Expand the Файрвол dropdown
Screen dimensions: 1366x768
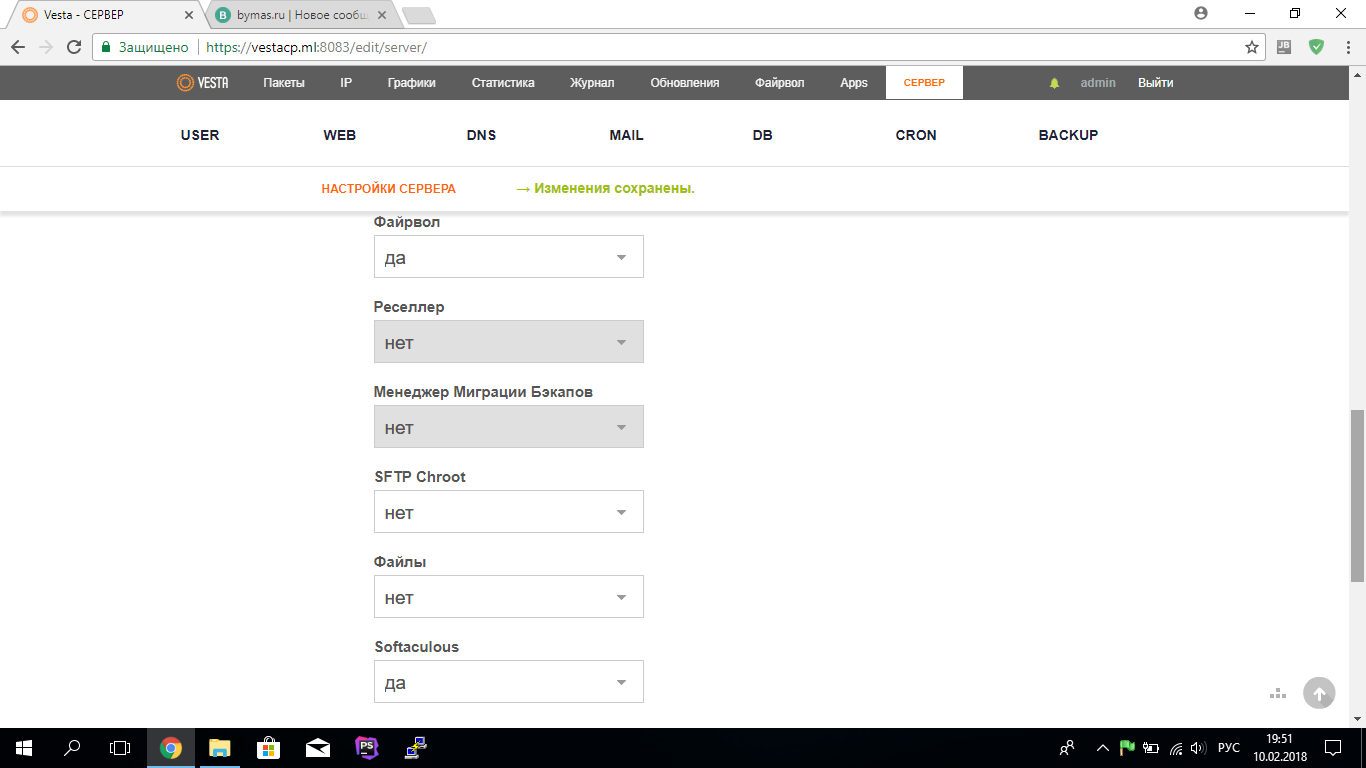(508, 257)
